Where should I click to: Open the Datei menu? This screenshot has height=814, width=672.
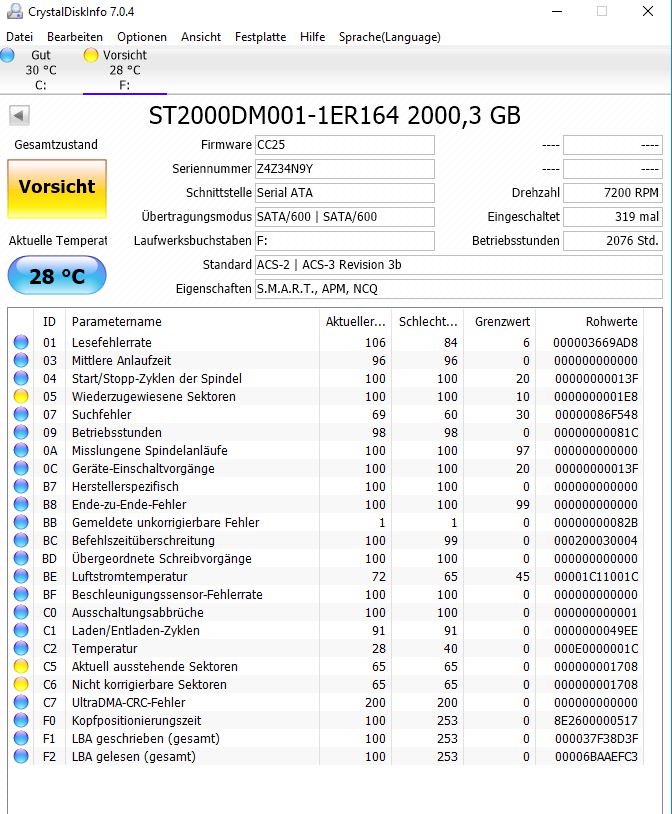pos(20,37)
